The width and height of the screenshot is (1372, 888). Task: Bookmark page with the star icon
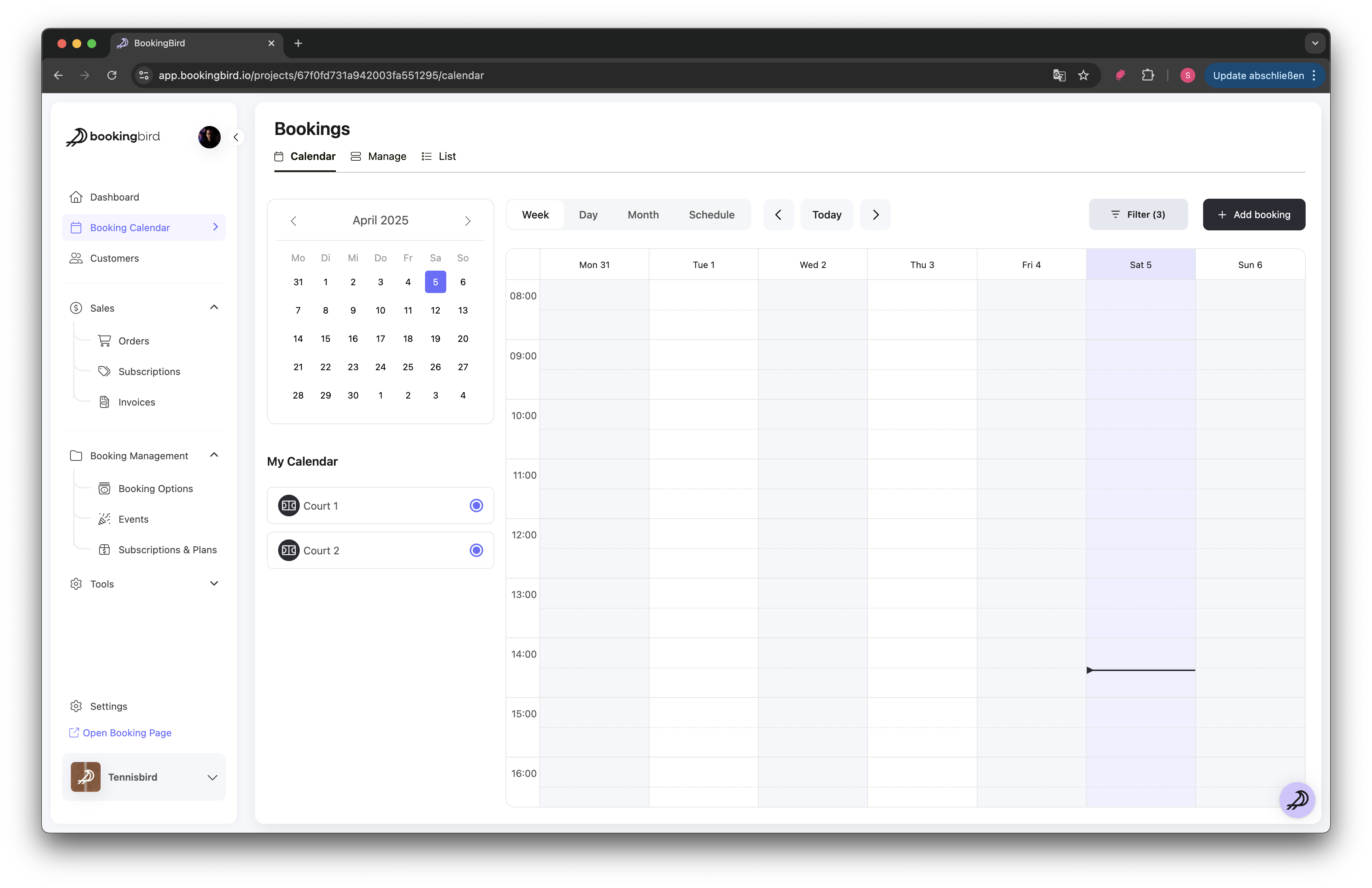pos(1083,75)
